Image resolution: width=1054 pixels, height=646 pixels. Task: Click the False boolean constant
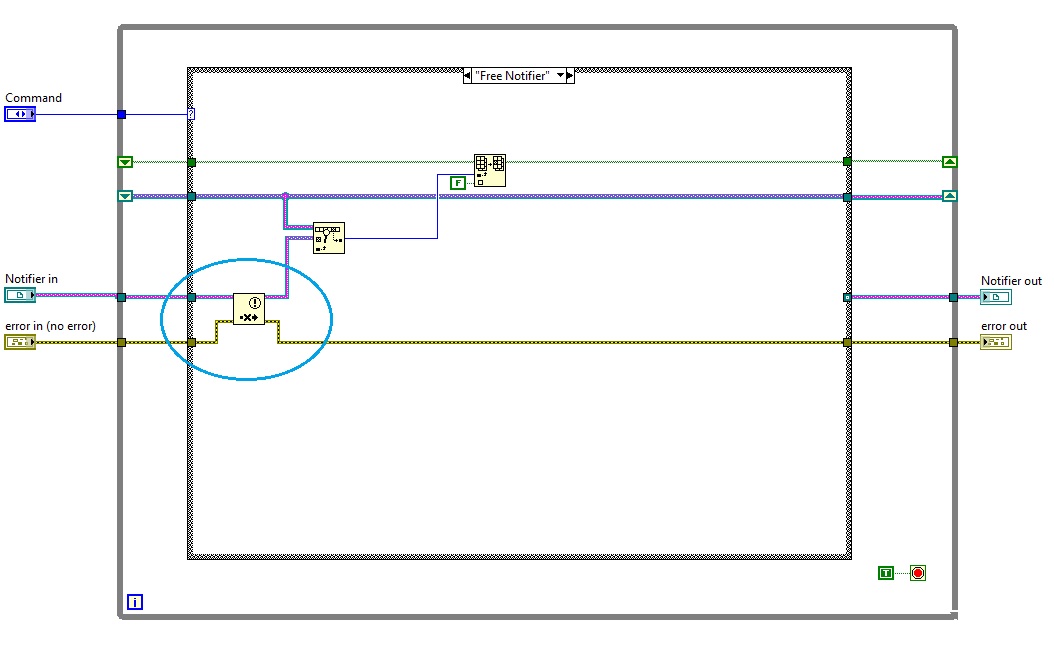(x=458, y=183)
